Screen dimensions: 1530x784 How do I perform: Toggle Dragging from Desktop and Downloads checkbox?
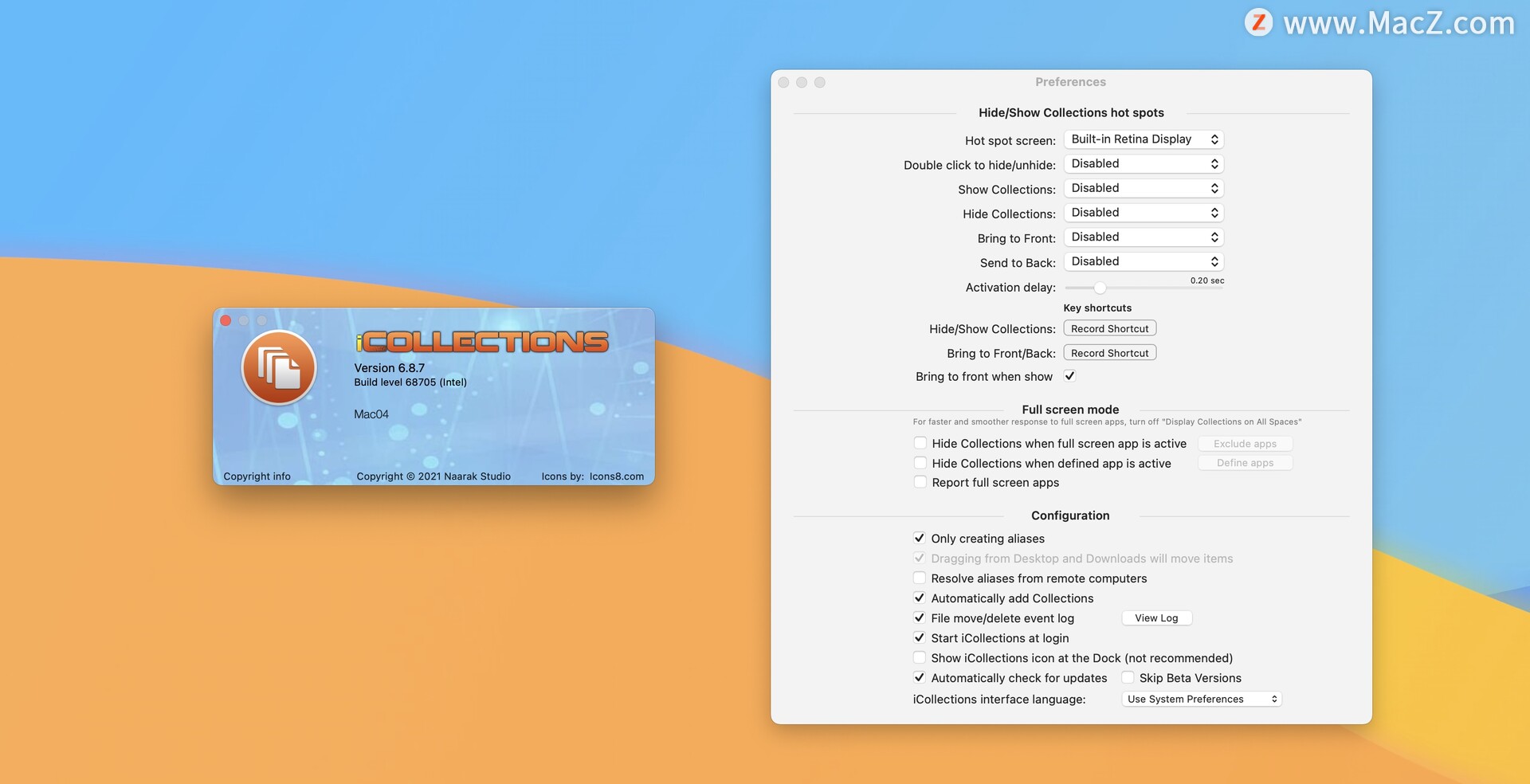pos(920,559)
